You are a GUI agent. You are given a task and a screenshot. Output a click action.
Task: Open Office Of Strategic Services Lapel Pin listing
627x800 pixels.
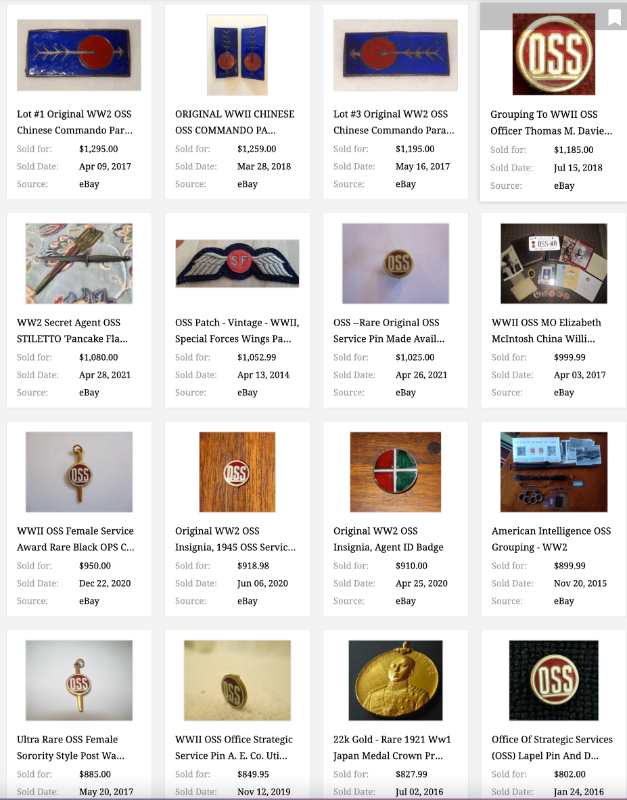pyautogui.click(x=552, y=747)
